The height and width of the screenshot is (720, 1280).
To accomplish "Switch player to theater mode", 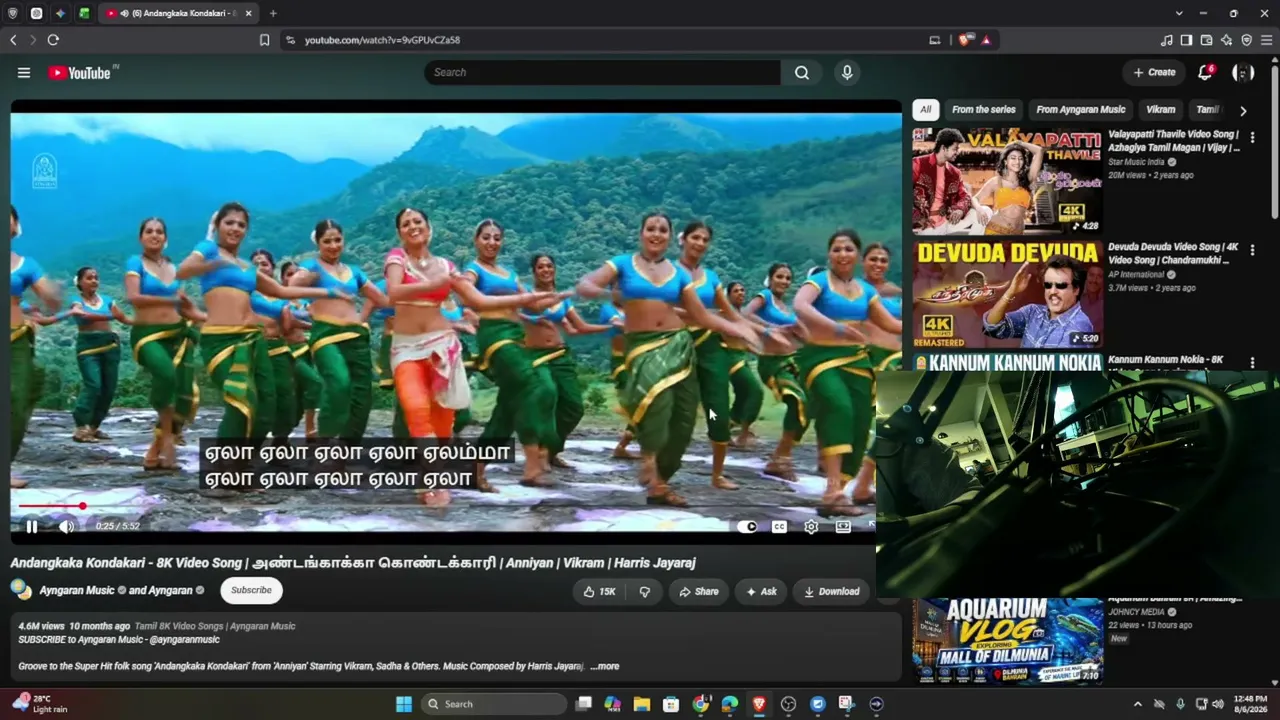I will (843, 527).
